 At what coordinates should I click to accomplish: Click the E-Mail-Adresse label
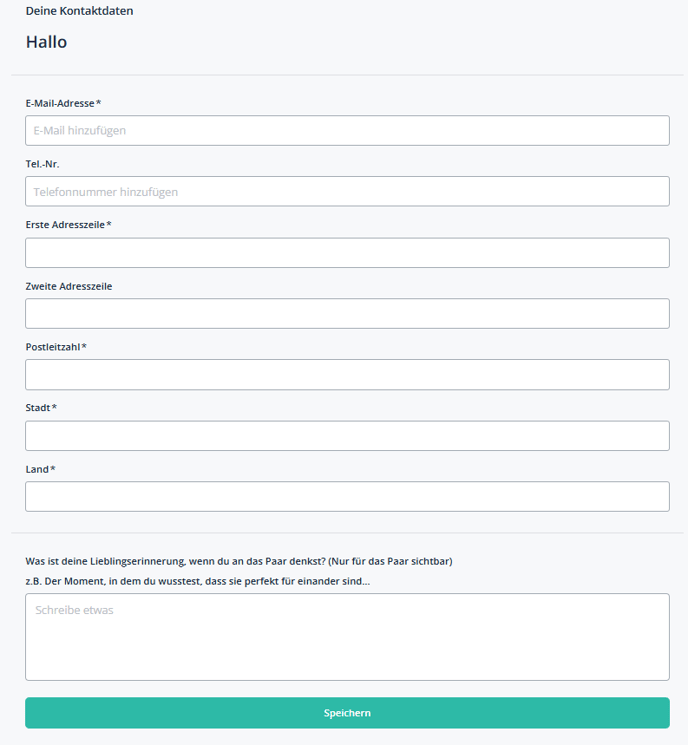coord(63,103)
